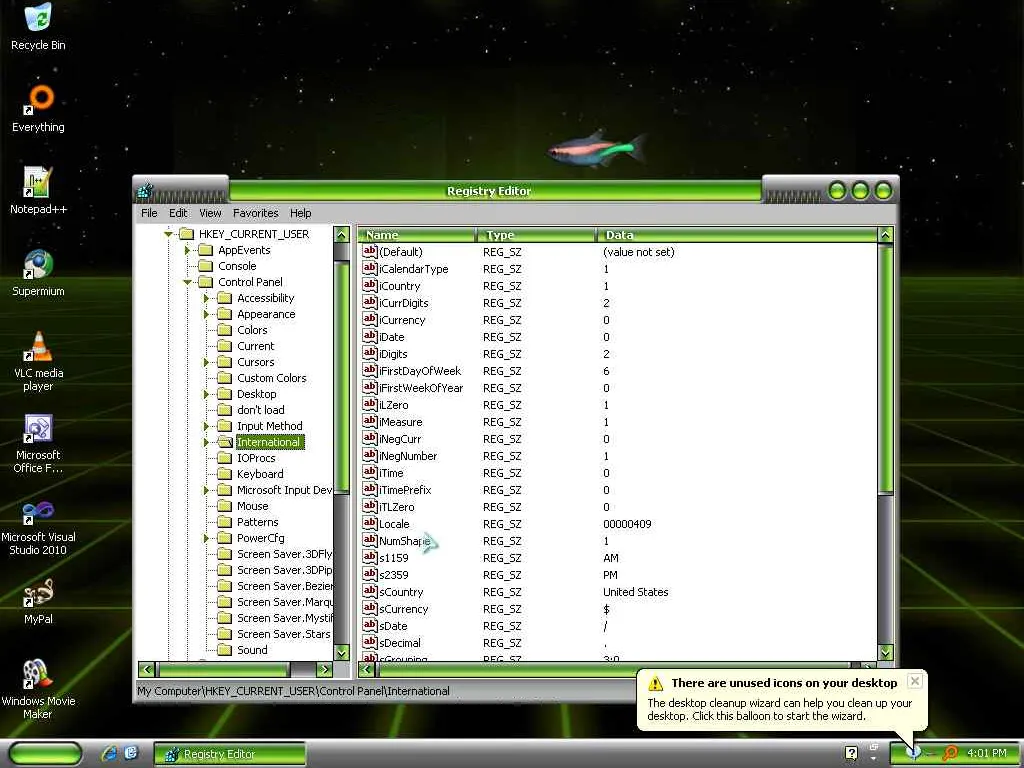The image size is (1024, 768).
Task: Click the iFirstDayOfWeek value icon
Action: 370,370
